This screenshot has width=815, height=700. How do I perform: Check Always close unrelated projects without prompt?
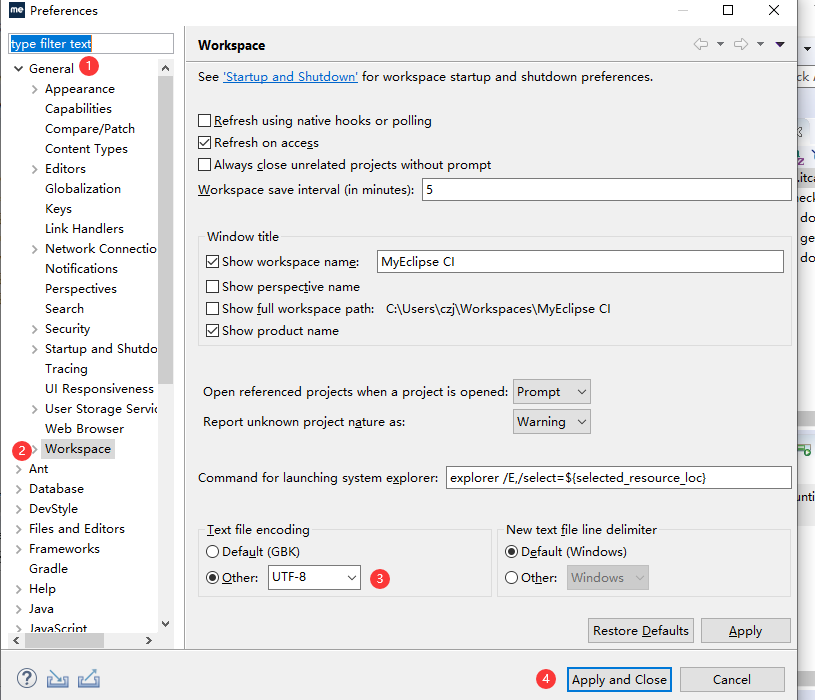[204, 165]
